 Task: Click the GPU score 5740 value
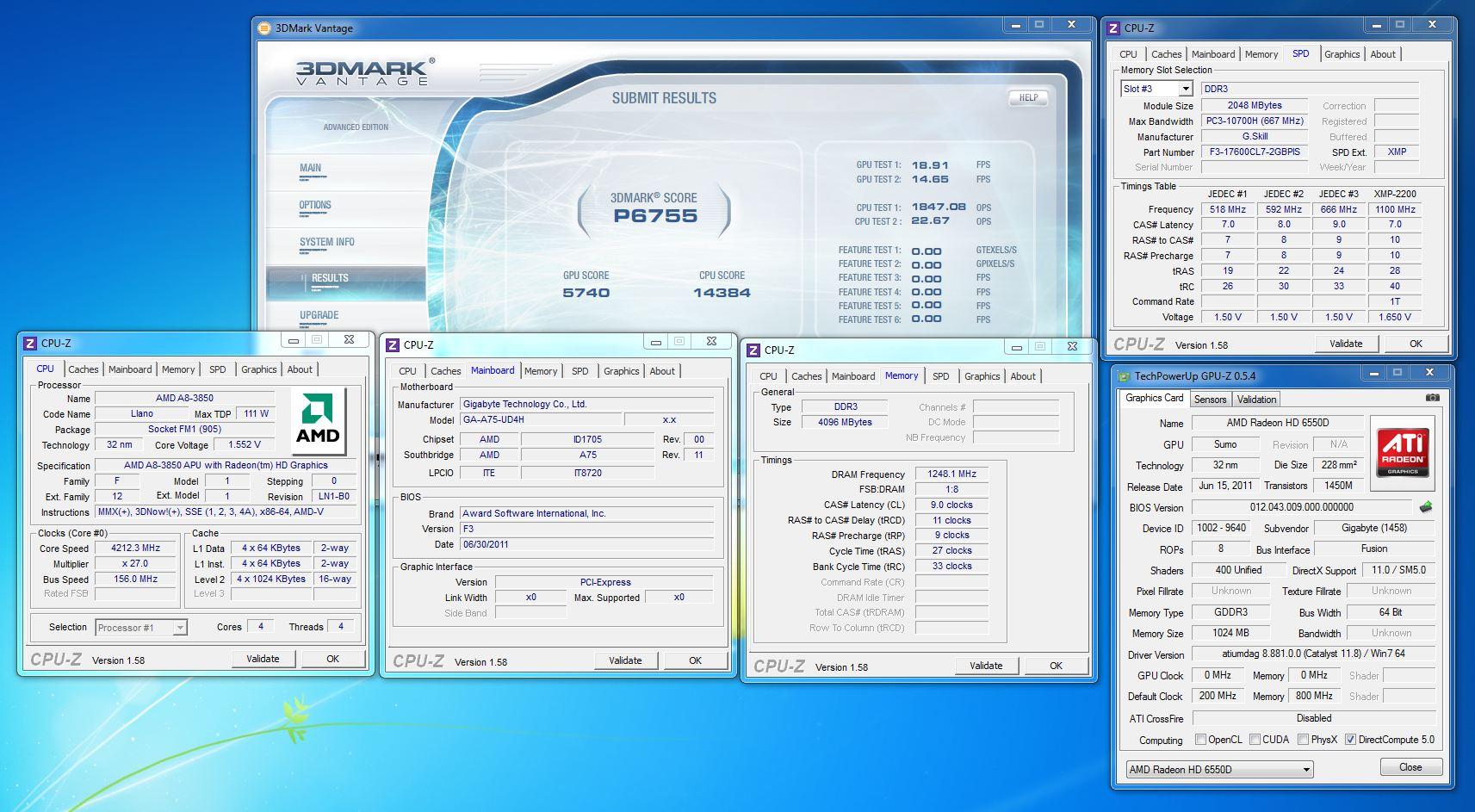coord(586,293)
